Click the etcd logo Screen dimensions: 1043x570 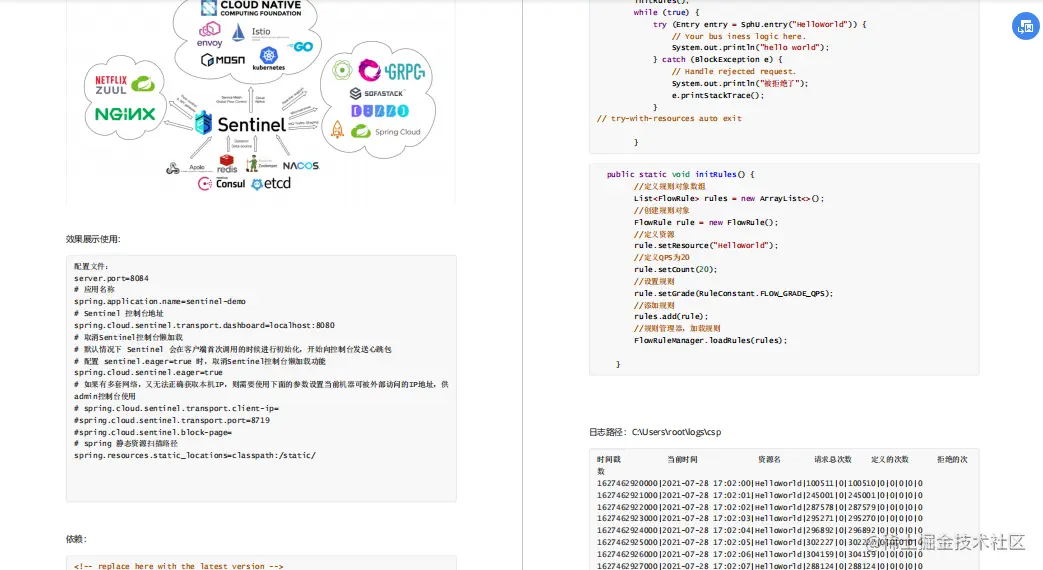[271, 184]
